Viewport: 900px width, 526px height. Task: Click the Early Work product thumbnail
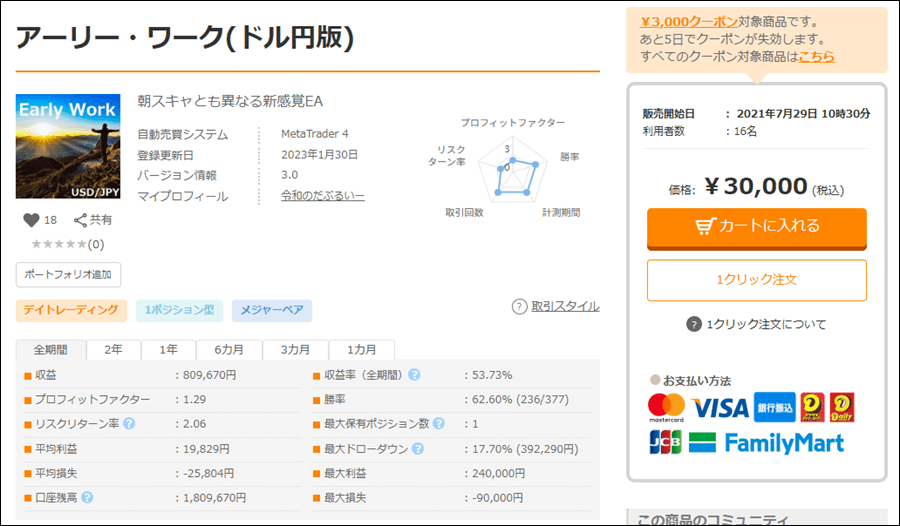(x=68, y=146)
